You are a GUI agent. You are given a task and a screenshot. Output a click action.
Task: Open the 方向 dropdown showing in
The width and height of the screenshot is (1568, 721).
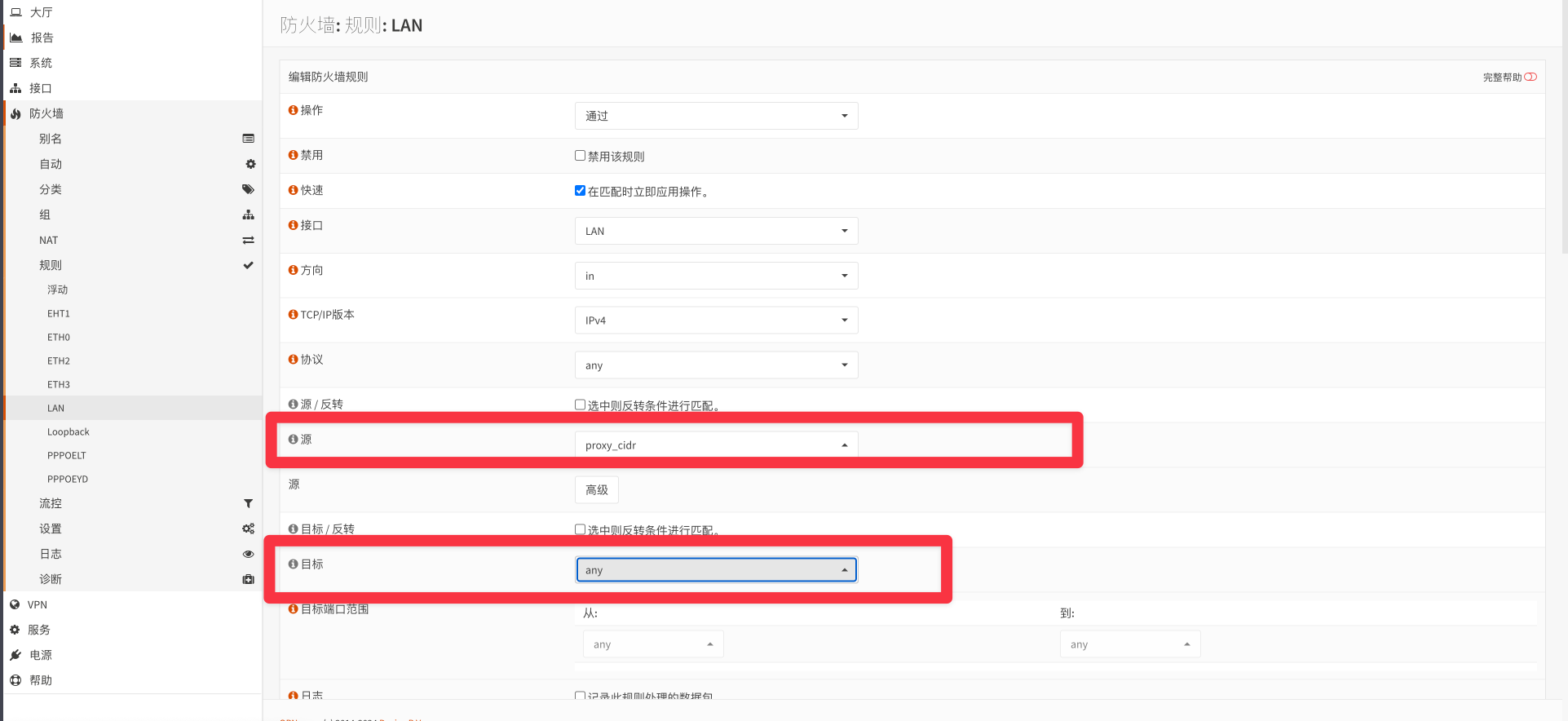tap(716, 276)
